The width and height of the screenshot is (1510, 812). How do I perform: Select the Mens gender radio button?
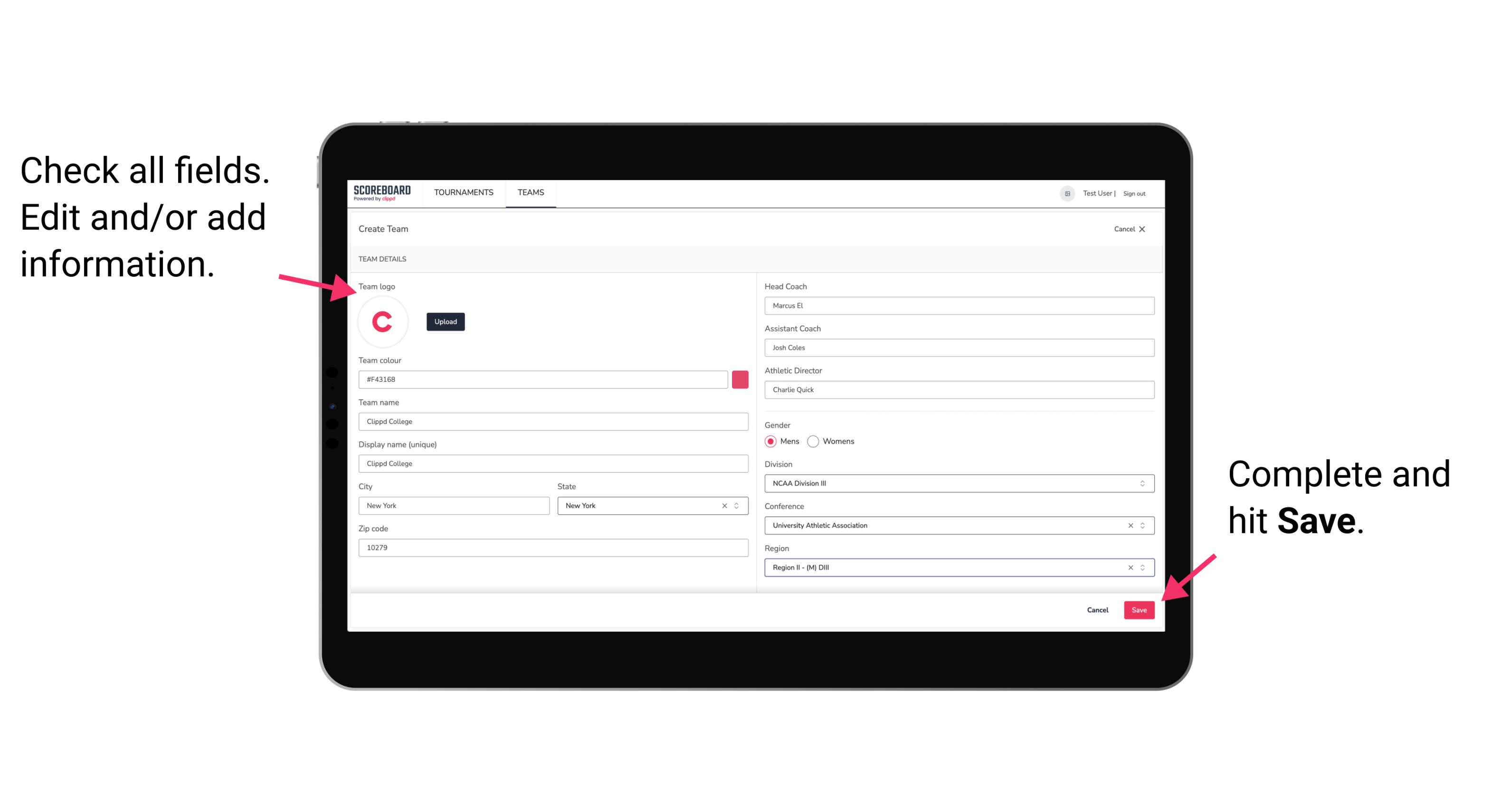772,441
